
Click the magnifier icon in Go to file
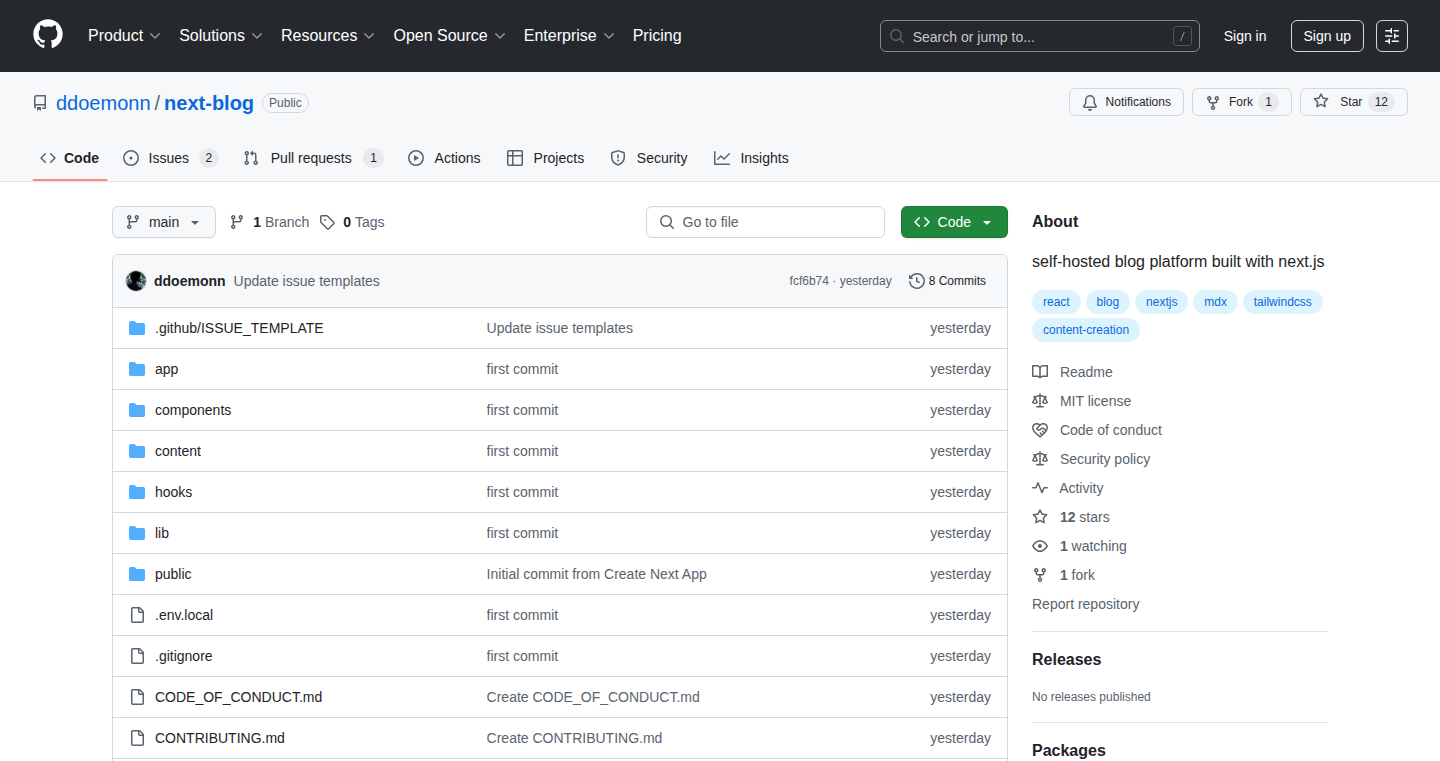[x=667, y=222]
